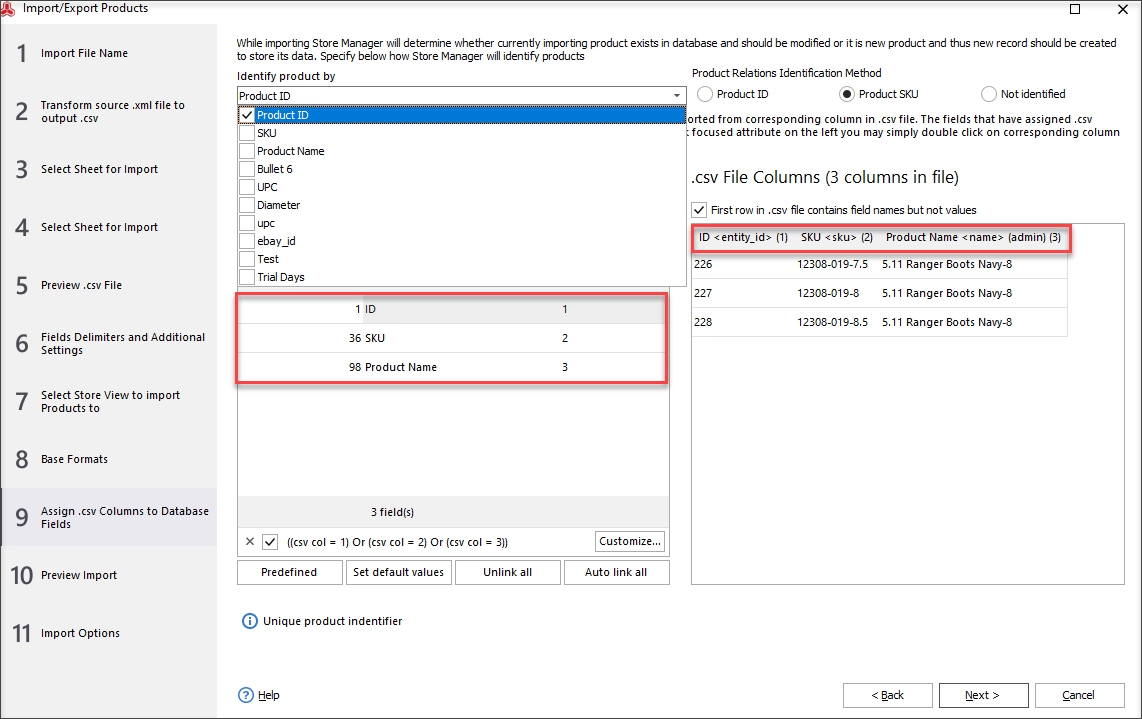Click the Set default values button

coord(398,572)
